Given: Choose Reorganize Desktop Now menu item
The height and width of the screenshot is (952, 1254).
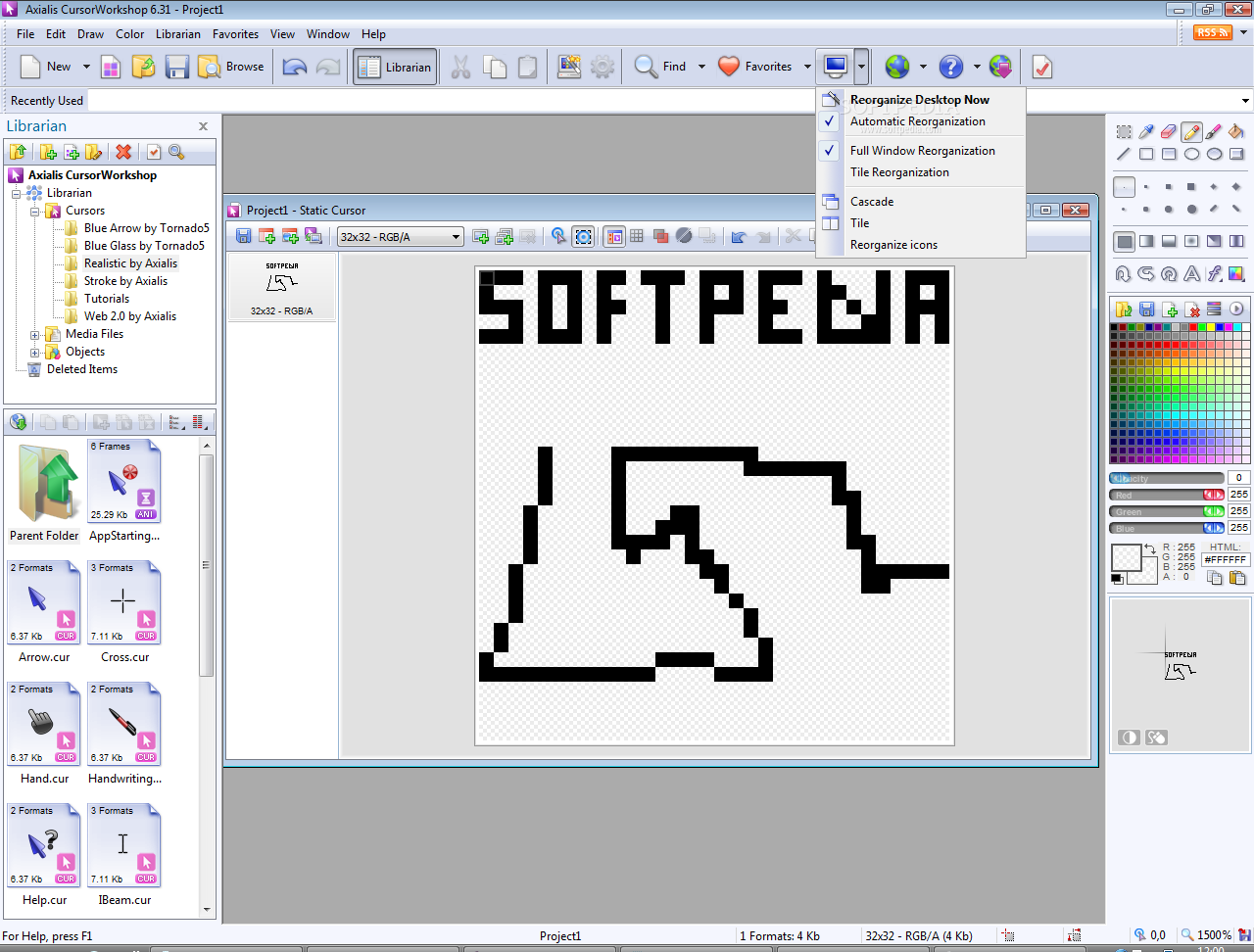Looking at the screenshot, I should point(920,100).
